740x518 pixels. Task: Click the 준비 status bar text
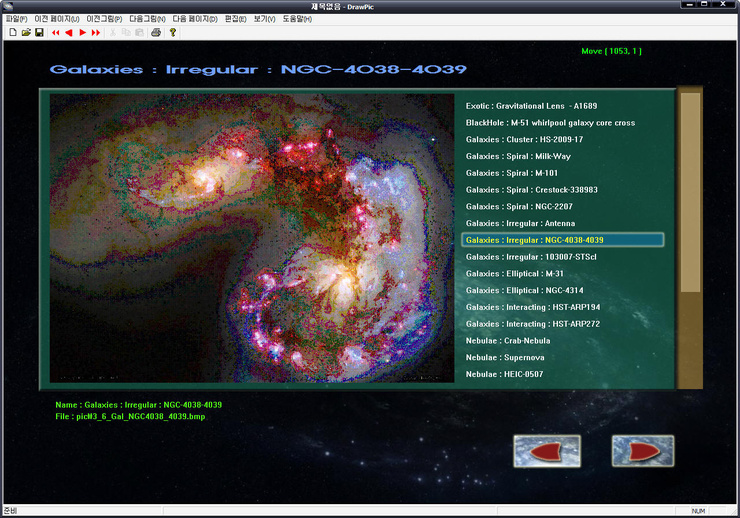[x=10, y=511]
